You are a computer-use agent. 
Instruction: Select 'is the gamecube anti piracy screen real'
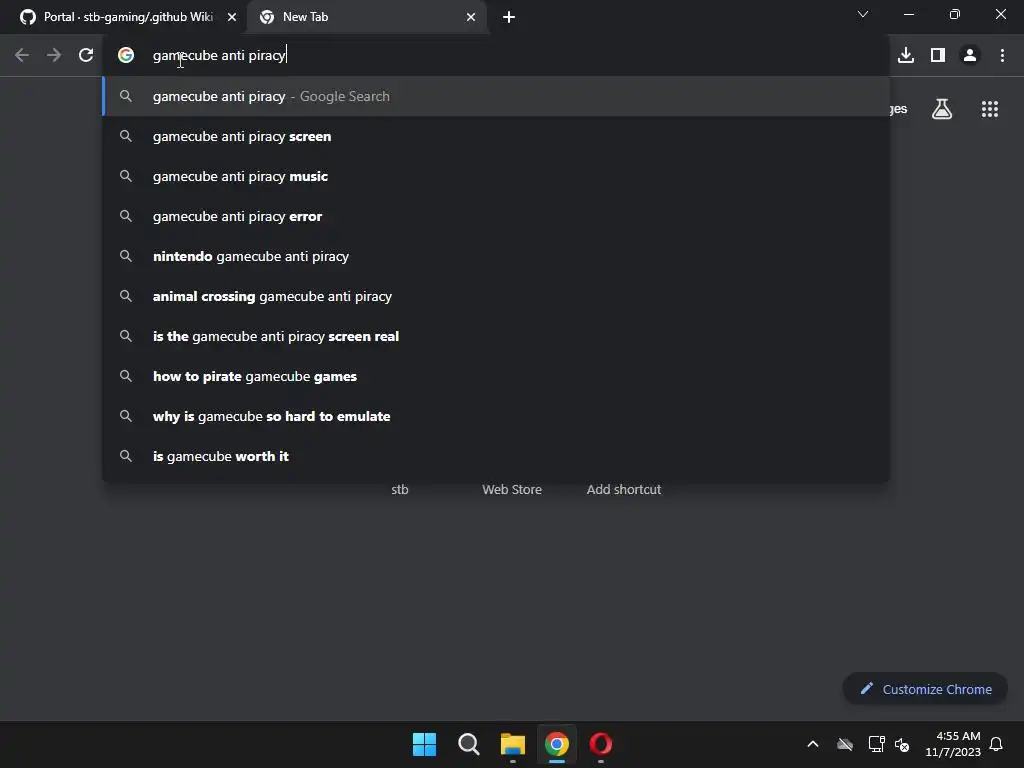tap(496, 336)
